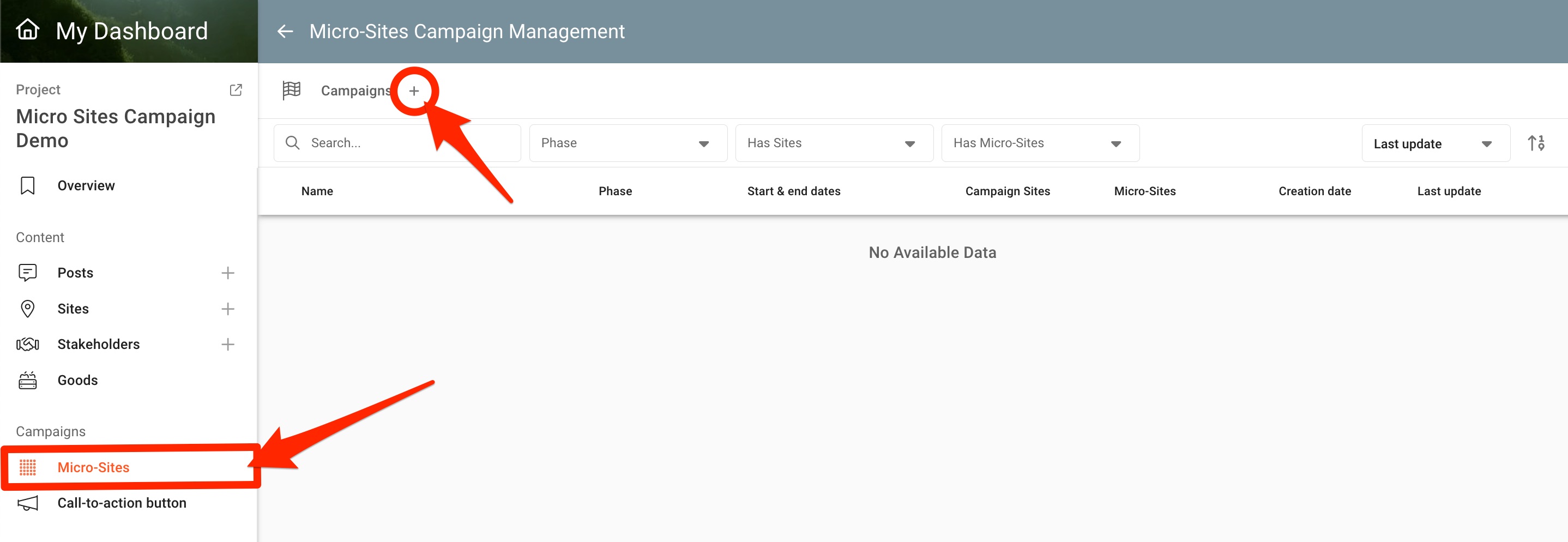Add a new site via plus icon

coord(228,309)
